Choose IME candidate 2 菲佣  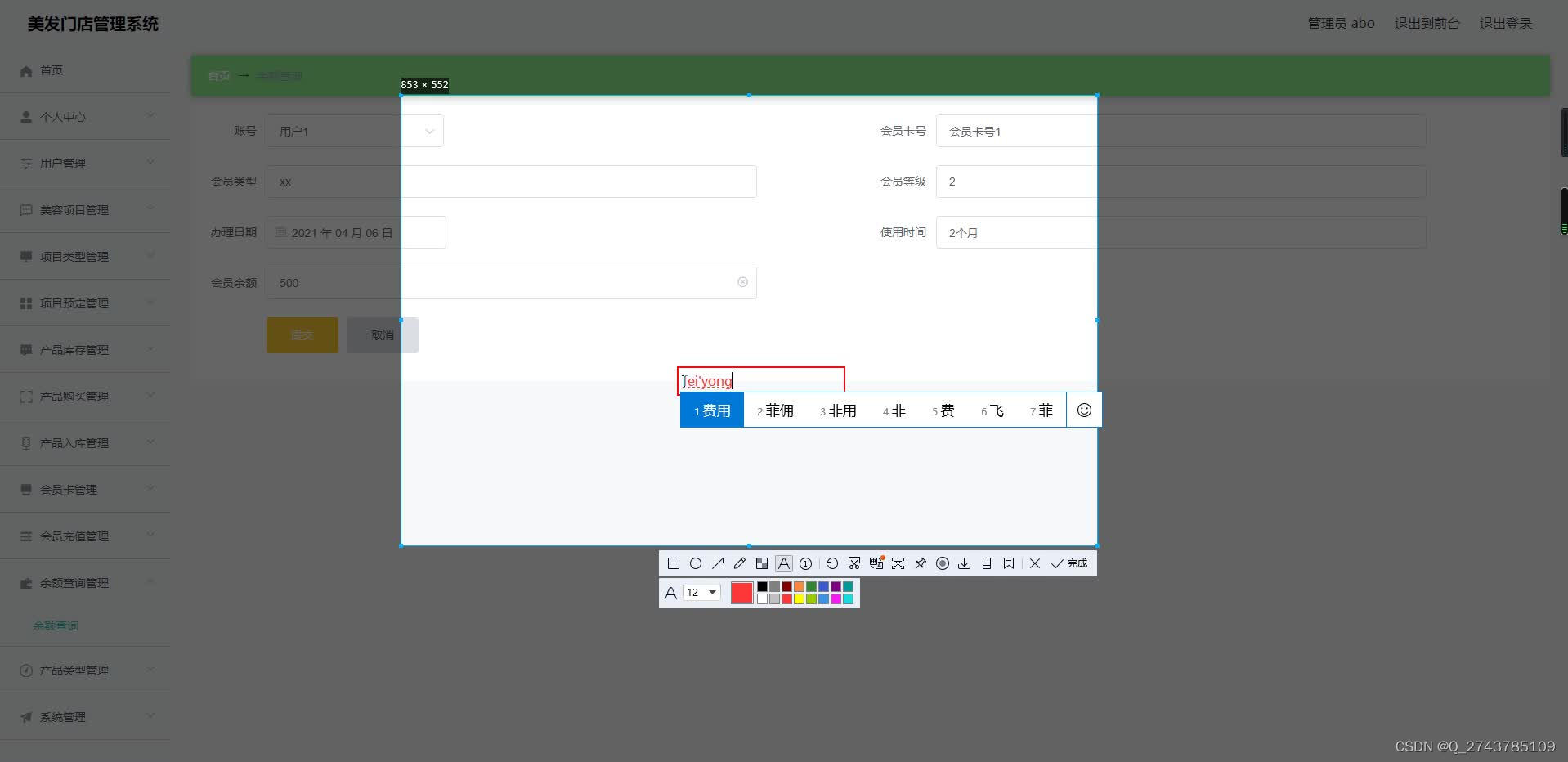pos(775,410)
